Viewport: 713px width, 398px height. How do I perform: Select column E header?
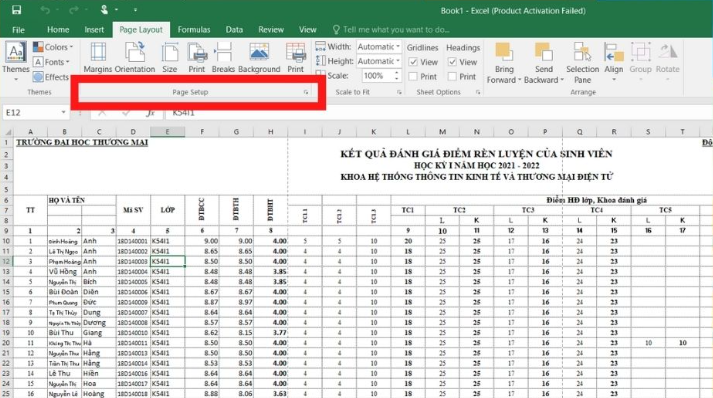(x=167, y=132)
